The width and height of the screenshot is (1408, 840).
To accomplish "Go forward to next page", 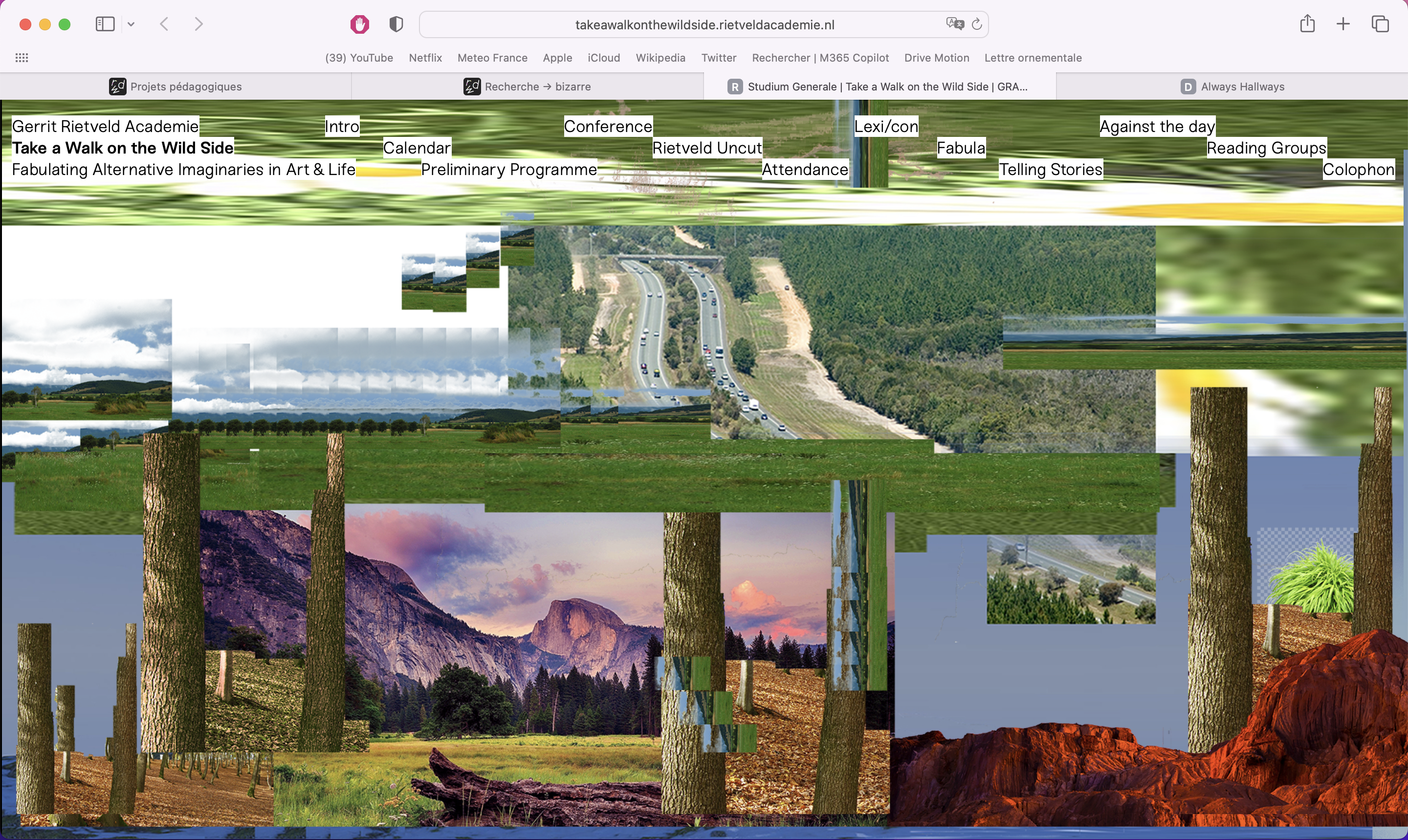I will [x=198, y=24].
